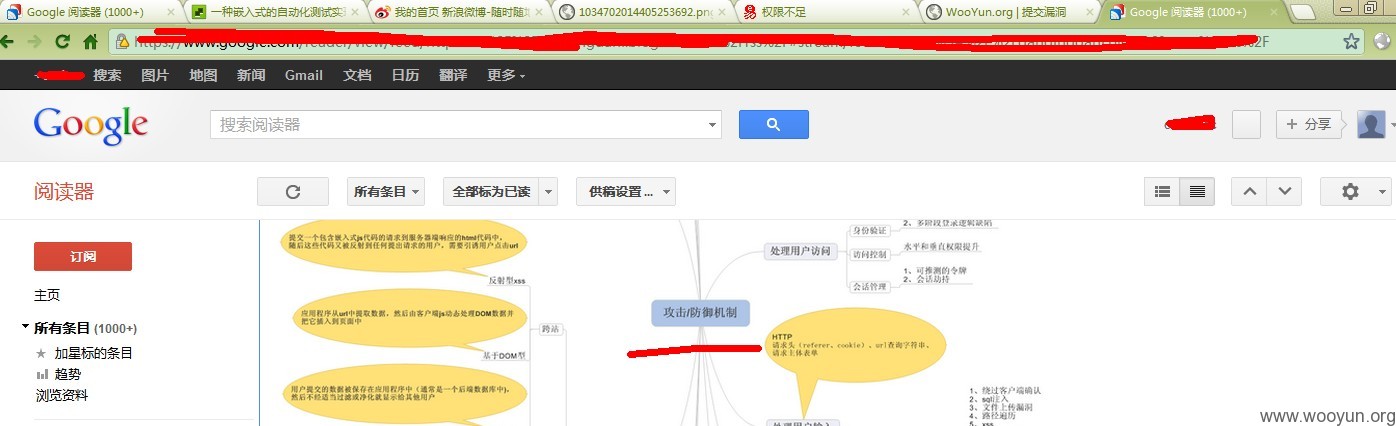Open the 供稿设置 dropdown
1396x426 pixels.
tap(626, 191)
